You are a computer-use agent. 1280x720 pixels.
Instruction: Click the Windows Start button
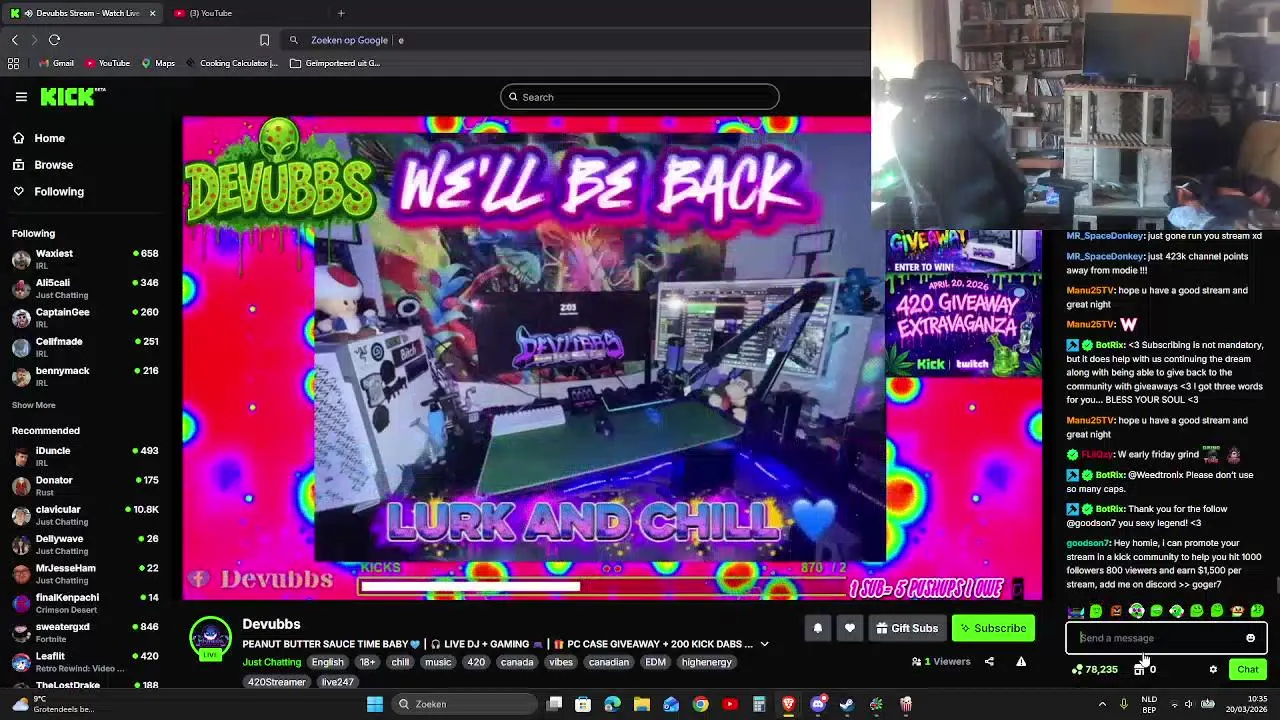click(x=375, y=704)
